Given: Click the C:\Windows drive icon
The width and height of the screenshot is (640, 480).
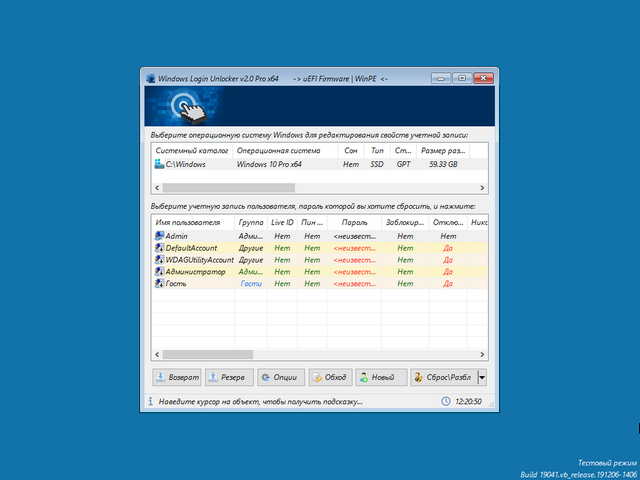Looking at the screenshot, I should 159,164.
